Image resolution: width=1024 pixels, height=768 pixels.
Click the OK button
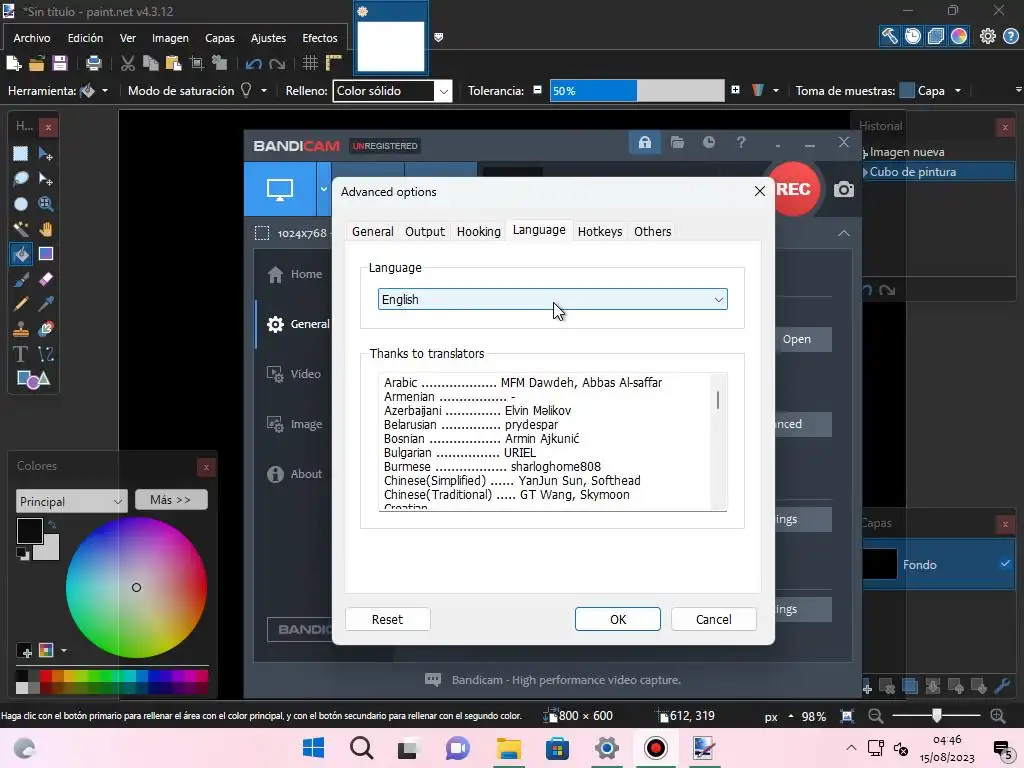pos(618,619)
